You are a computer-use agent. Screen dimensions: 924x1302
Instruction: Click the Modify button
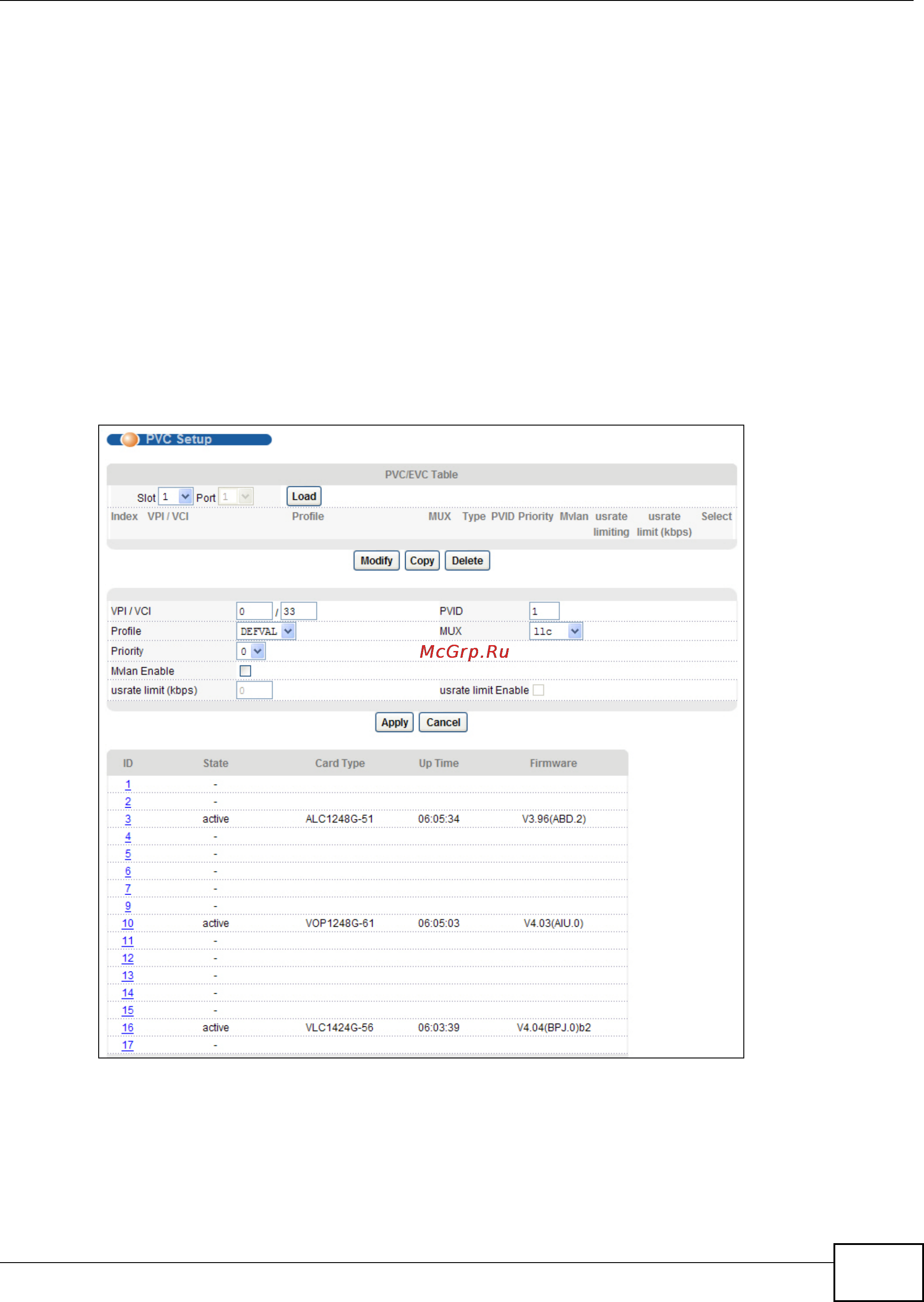click(376, 560)
